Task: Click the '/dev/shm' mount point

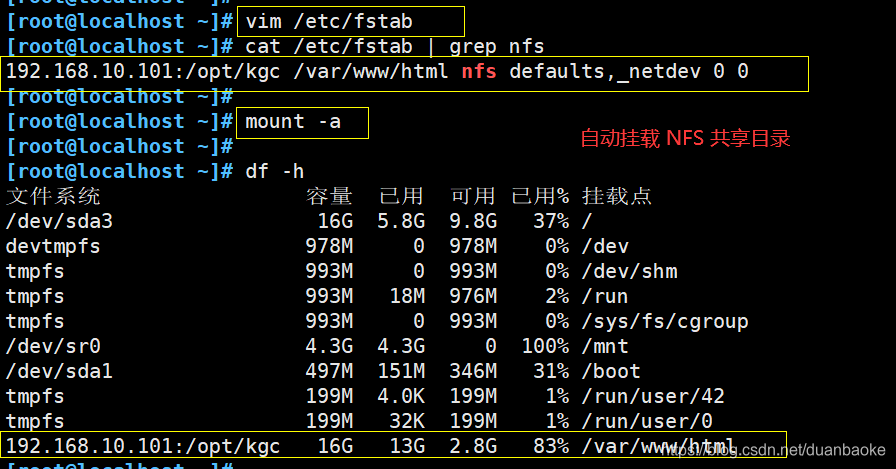Action: (x=629, y=271)
